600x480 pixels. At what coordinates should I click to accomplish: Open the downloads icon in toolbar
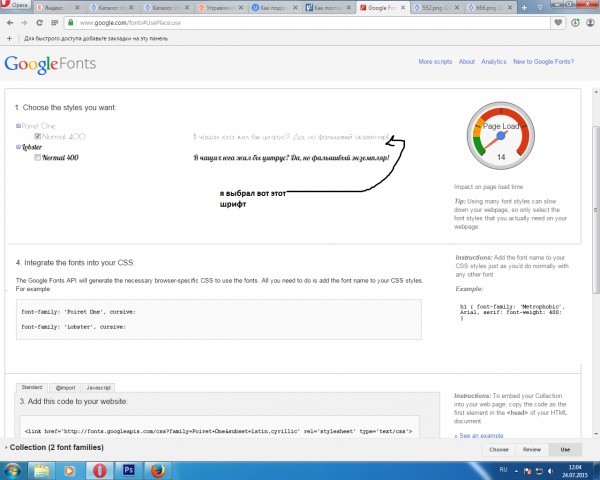tap(575, 23)
